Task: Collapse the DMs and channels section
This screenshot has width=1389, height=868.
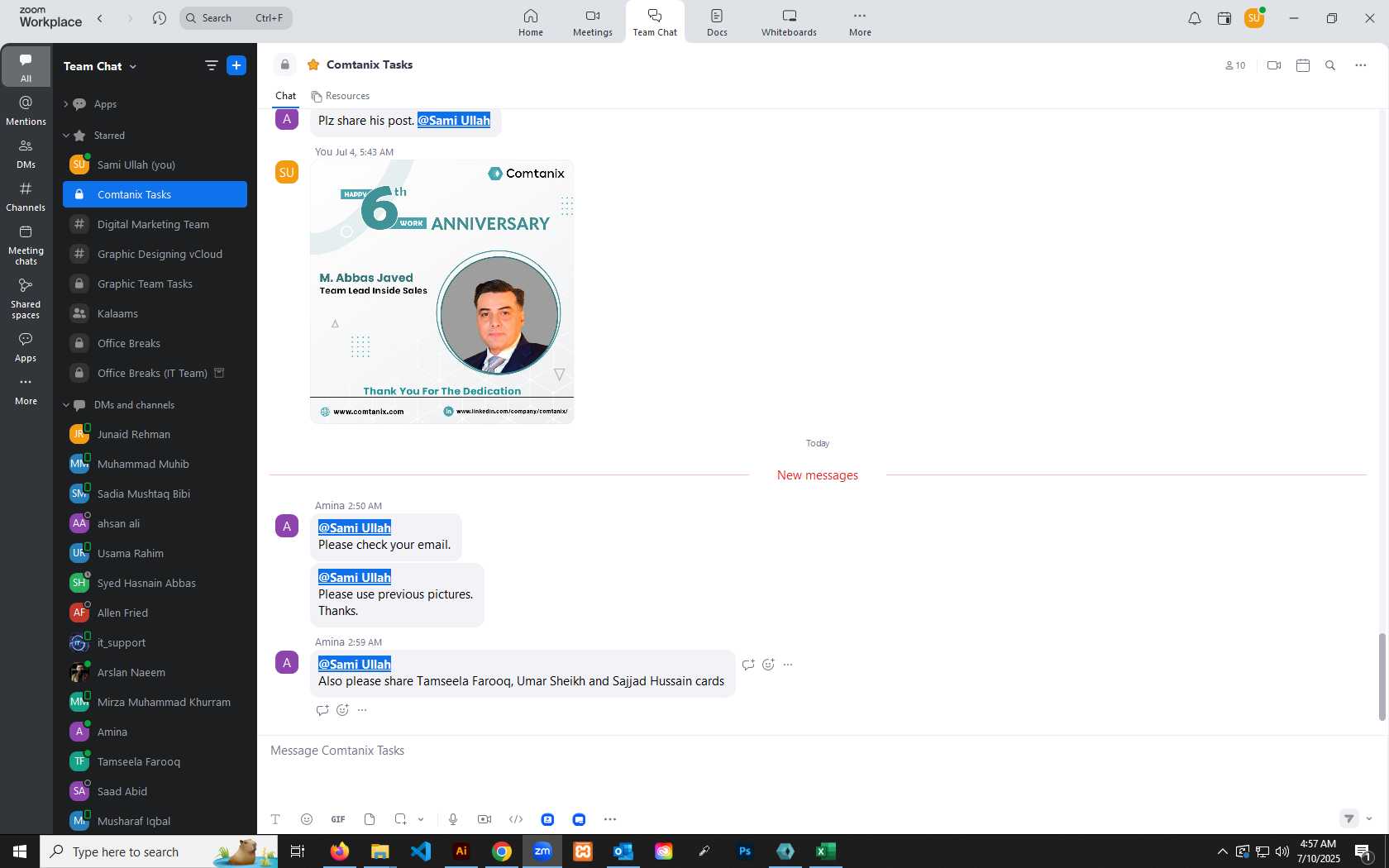Action: coord(66,405)
